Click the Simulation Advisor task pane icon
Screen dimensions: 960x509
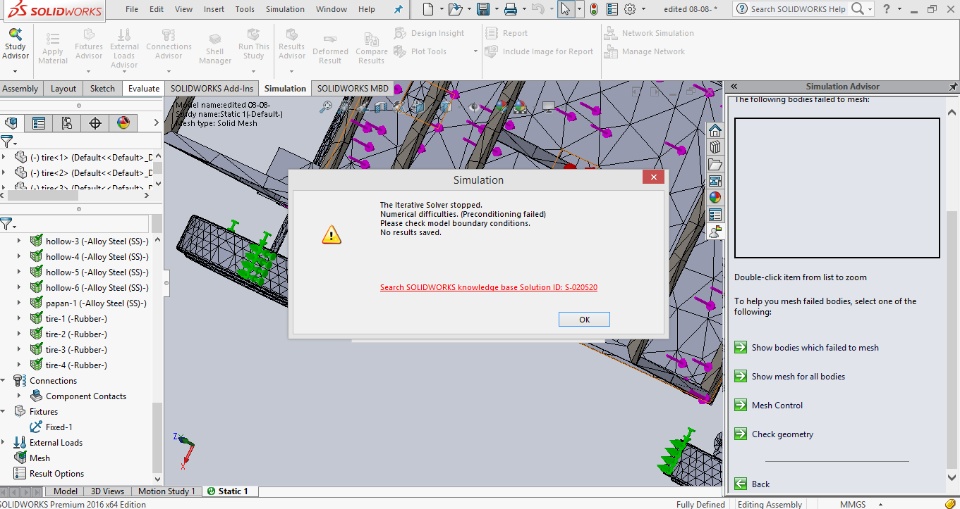pos(714,231)
